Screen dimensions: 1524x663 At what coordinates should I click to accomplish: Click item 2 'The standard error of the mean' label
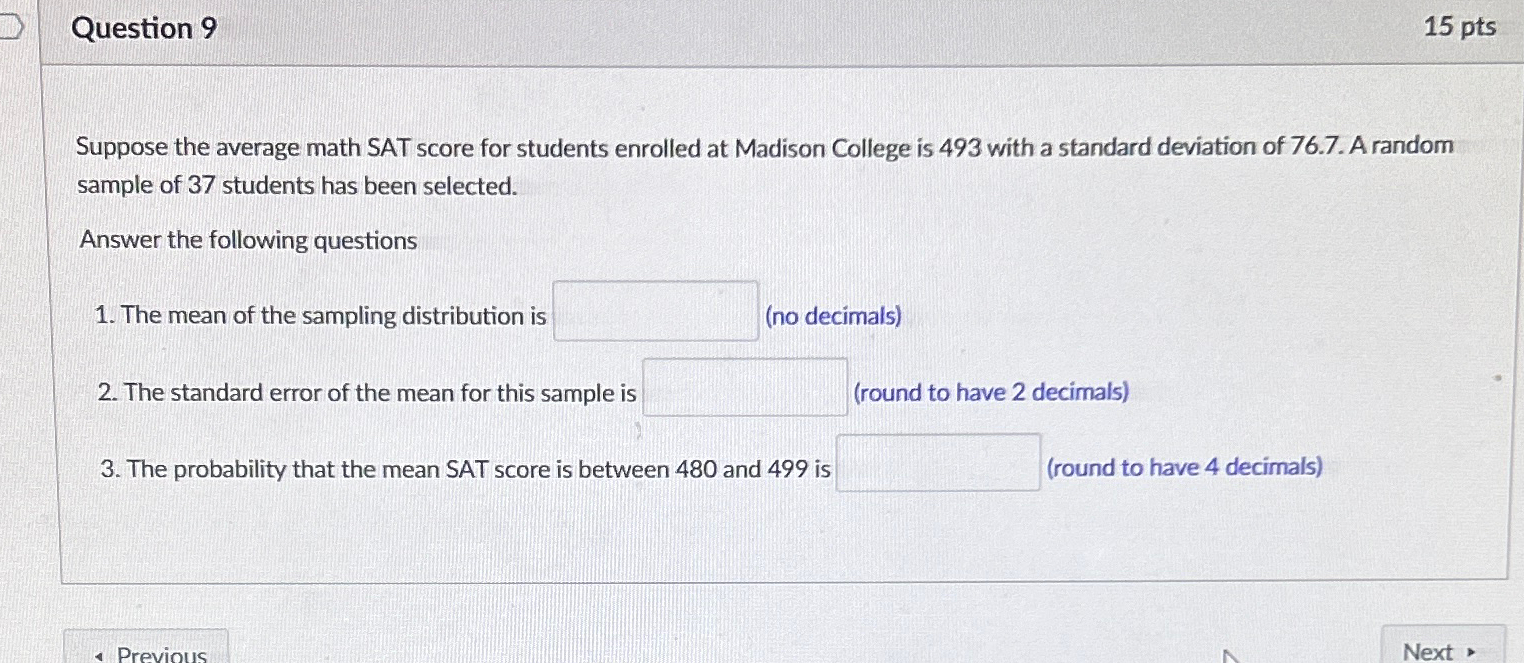pos(367,393)
